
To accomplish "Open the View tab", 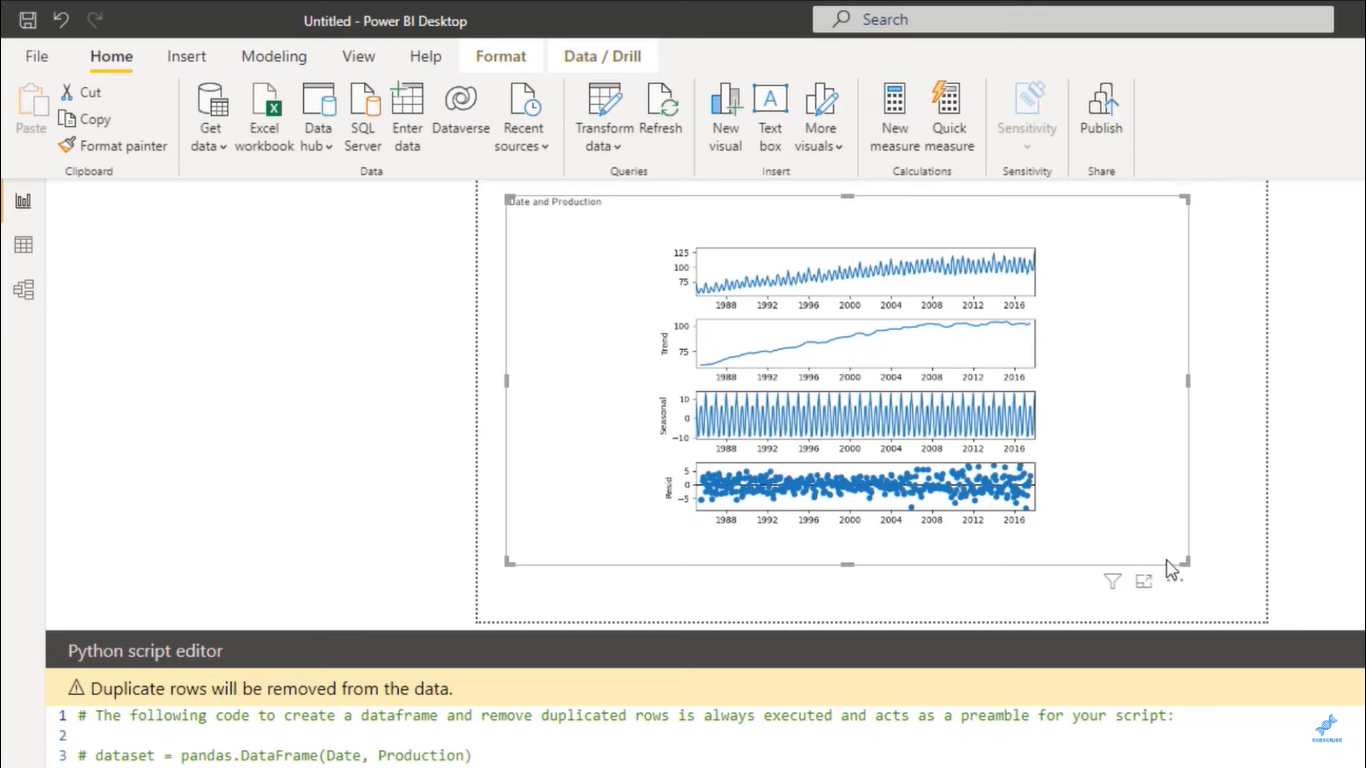I will point(358,56).
